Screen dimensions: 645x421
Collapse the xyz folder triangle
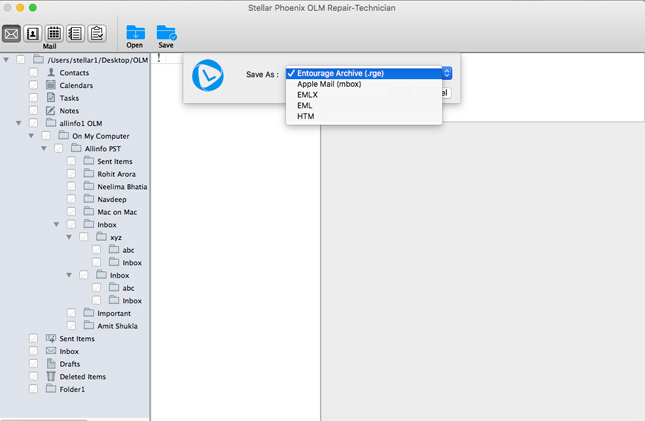click(x=69, y=237)
